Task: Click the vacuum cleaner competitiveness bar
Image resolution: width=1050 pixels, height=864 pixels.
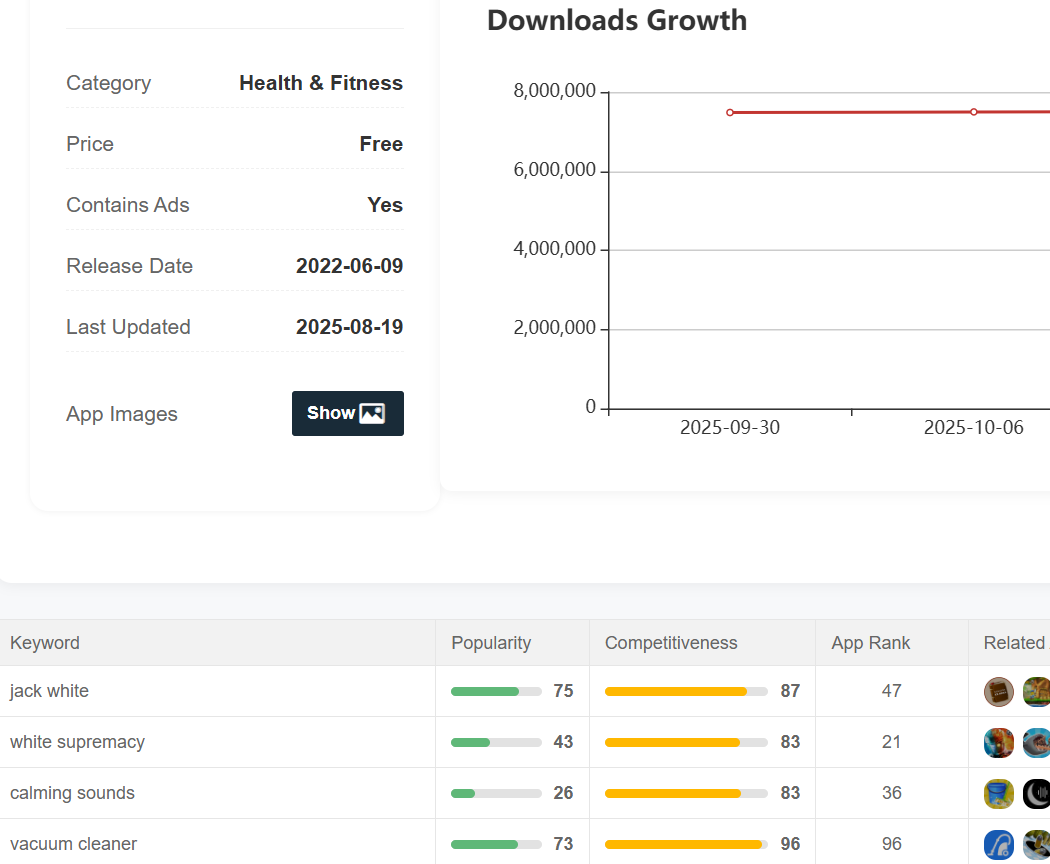Action: (685, 844)
